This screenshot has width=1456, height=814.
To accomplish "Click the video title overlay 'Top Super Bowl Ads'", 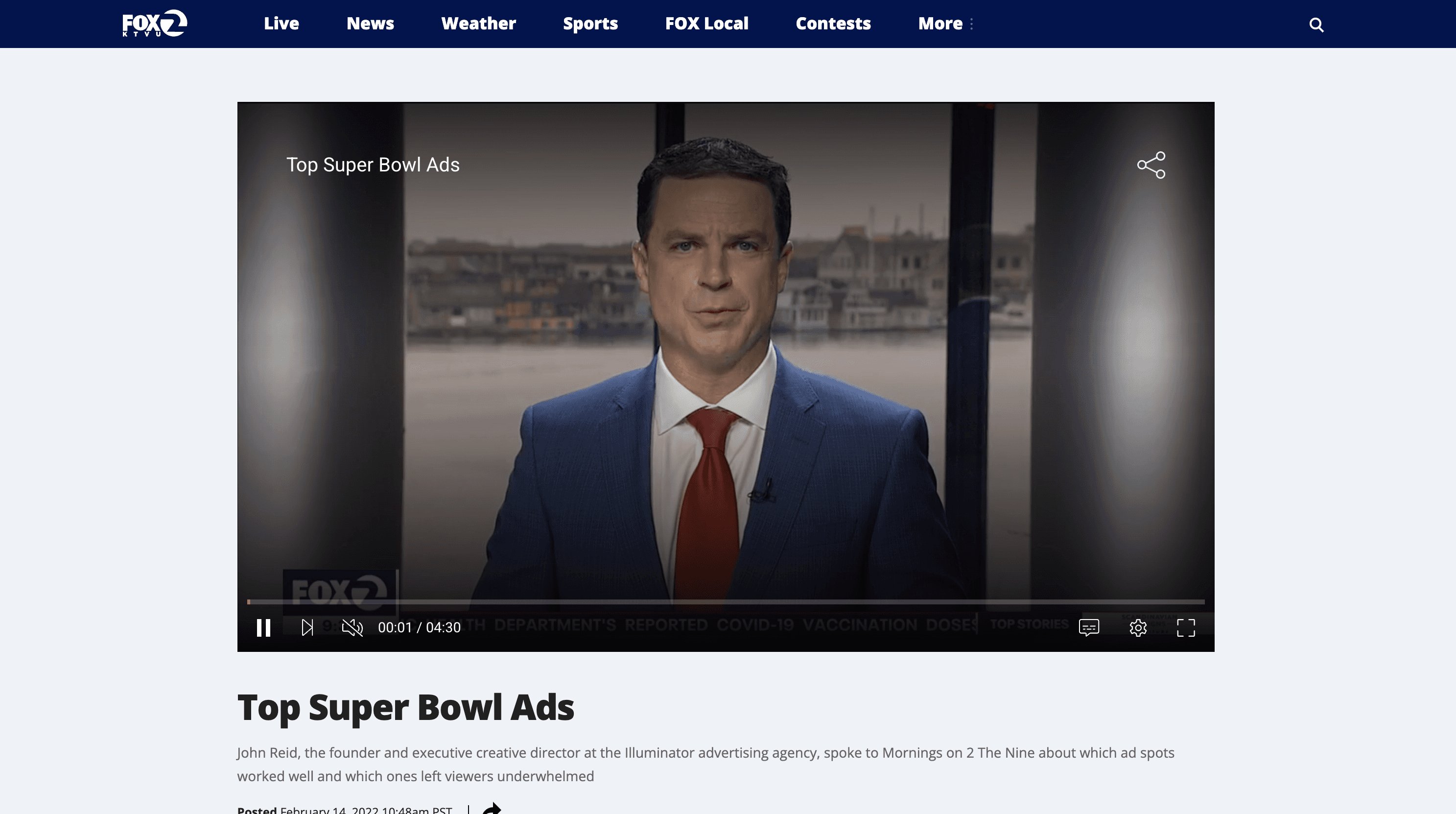I will (x=373, y=165).
